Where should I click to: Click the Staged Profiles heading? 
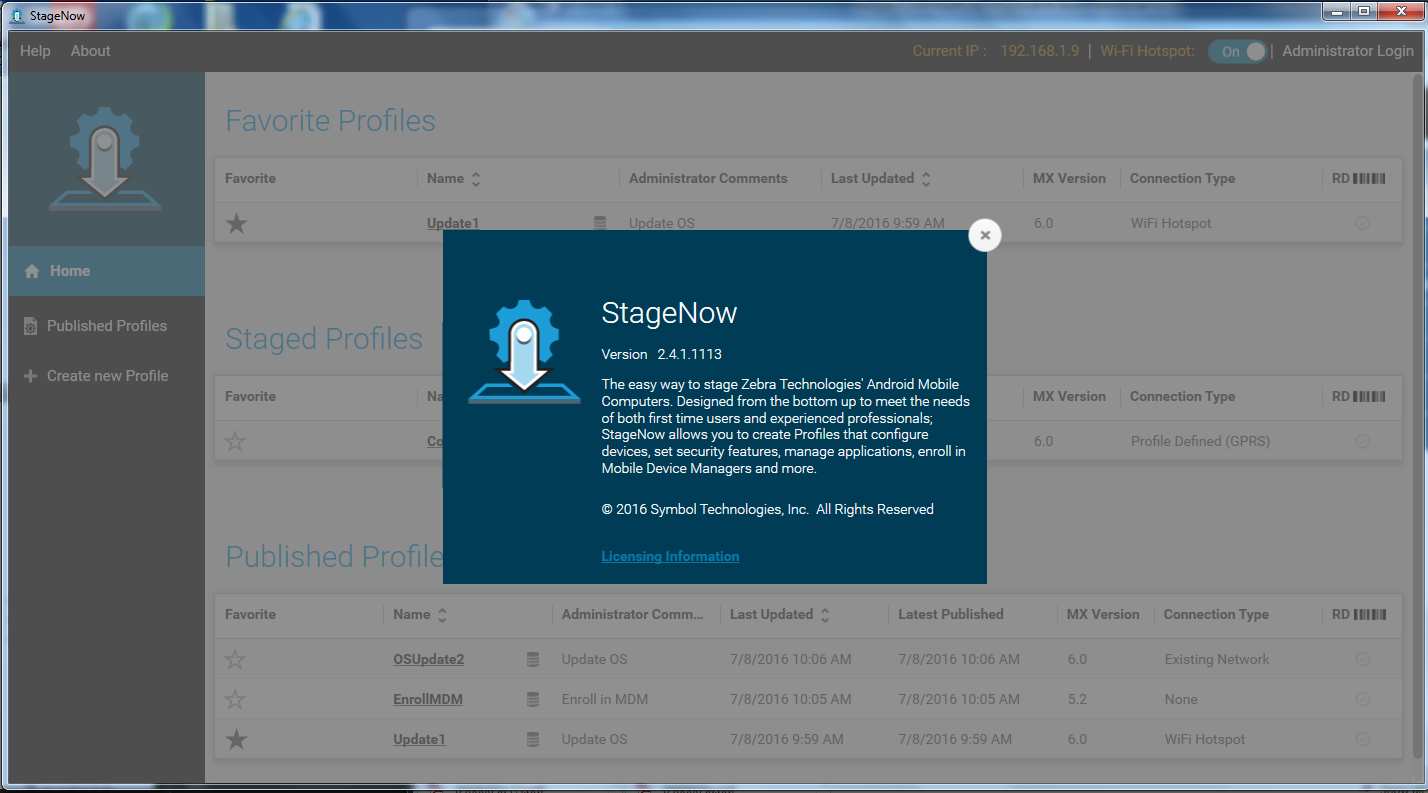pyautogui.click(x=324, y=339)
